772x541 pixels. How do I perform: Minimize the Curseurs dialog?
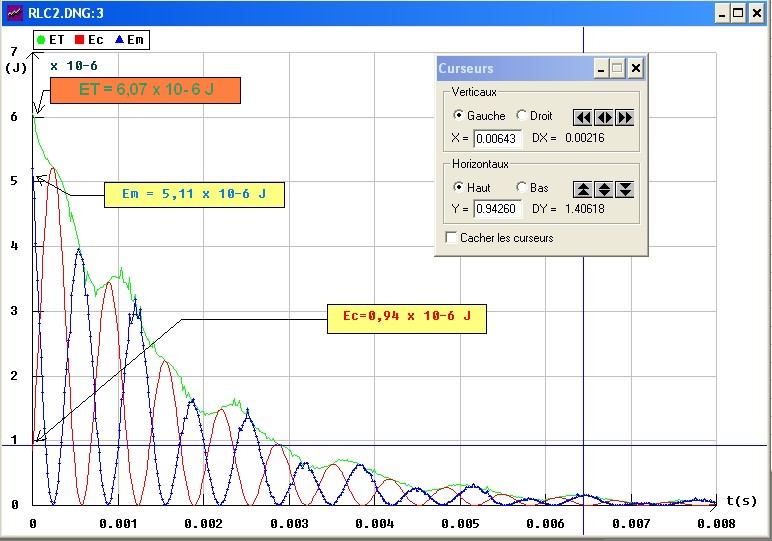(600, 68)
